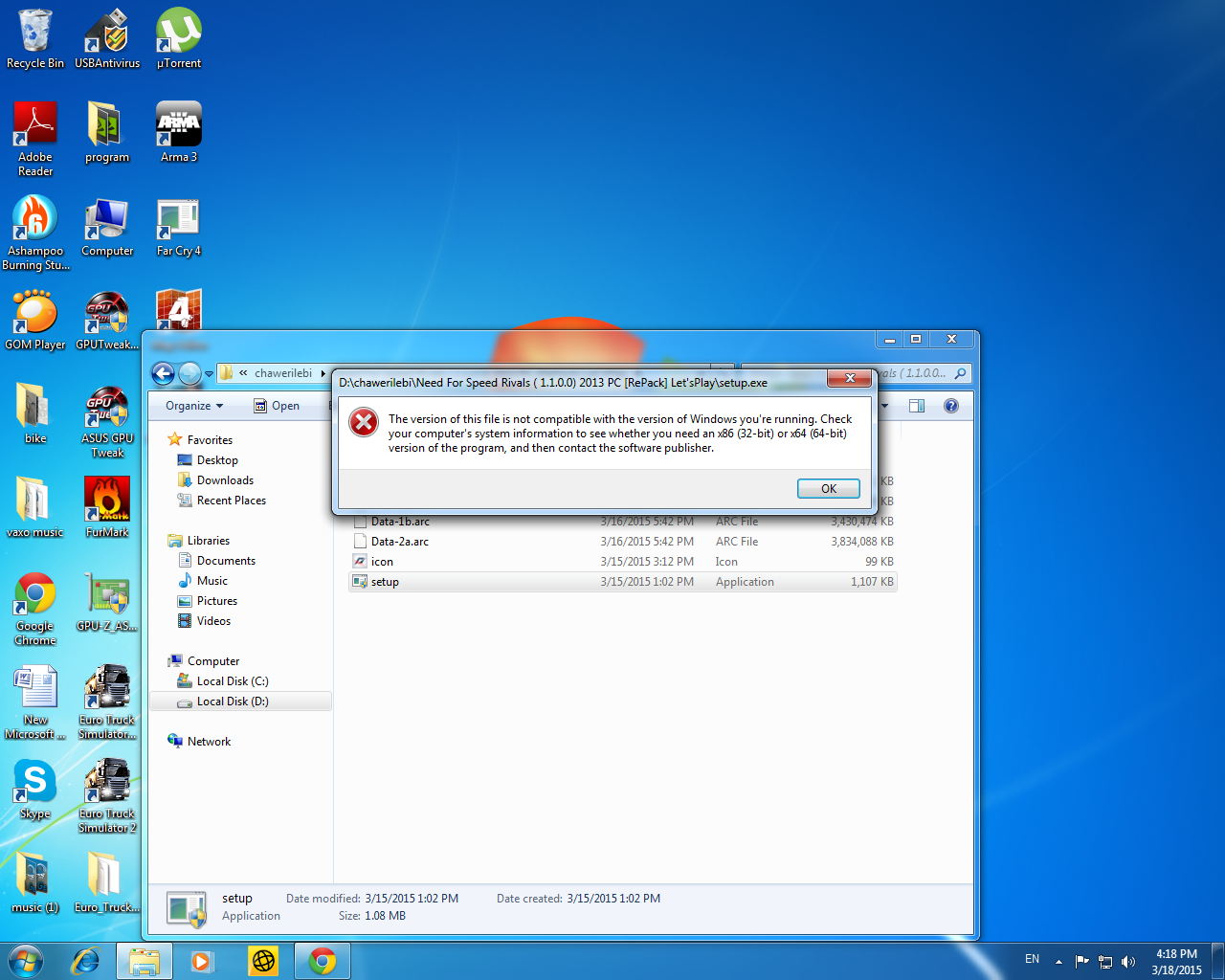Select the 'music (1)' desktop folder
Screen dimensions: 1225x980
pyautogui.click(x=35, y=883)
